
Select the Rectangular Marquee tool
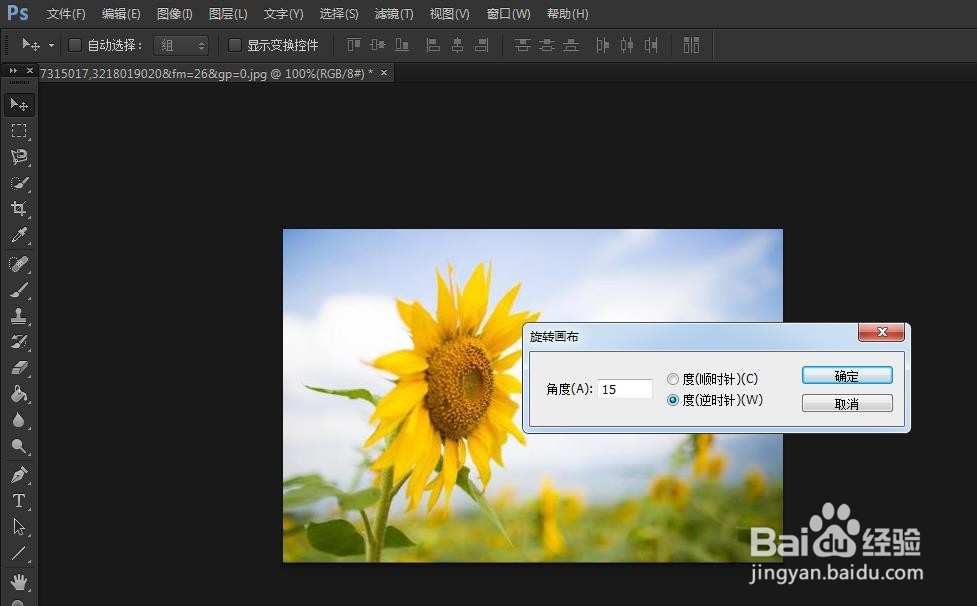coord(19,131)
